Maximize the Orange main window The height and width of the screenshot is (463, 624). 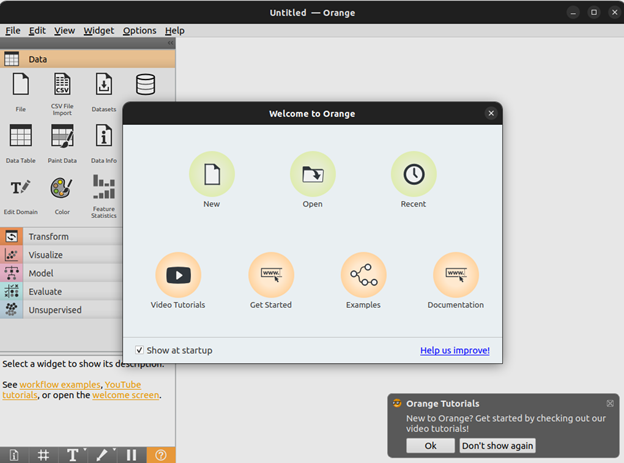tap(594, 12)
